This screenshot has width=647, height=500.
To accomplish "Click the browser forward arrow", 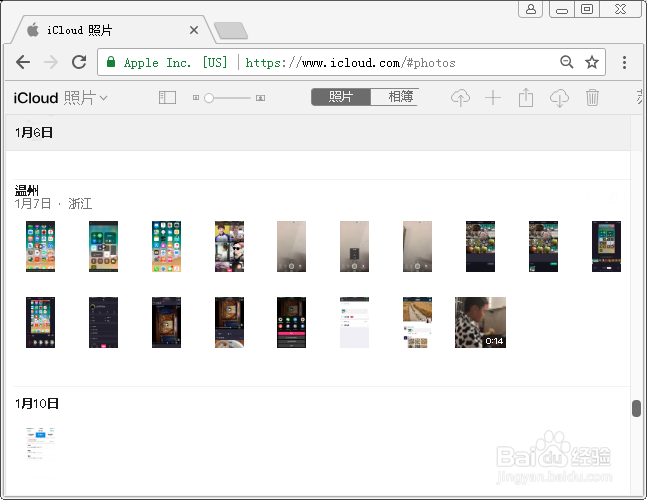I will [x=51, y=62].
